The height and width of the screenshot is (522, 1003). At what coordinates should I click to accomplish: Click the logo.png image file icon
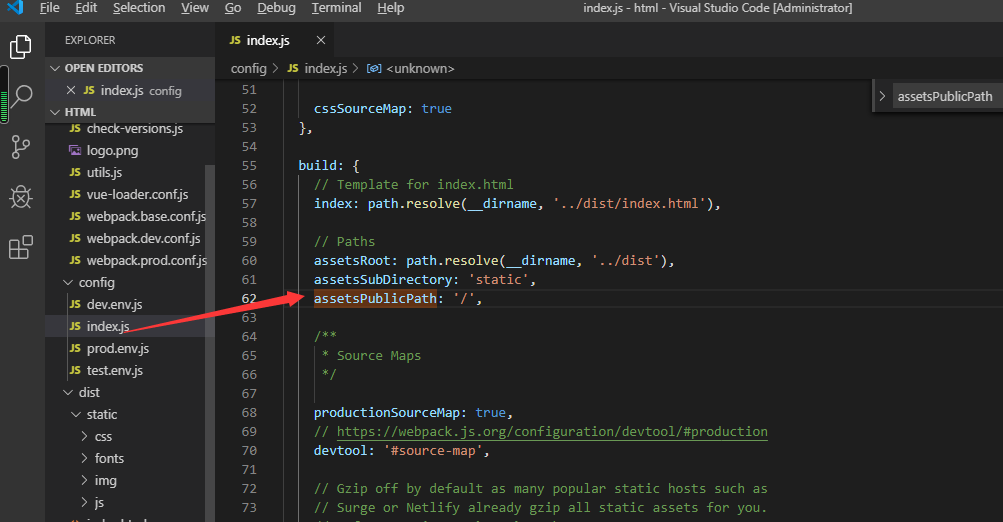click(x=75, y=150)
